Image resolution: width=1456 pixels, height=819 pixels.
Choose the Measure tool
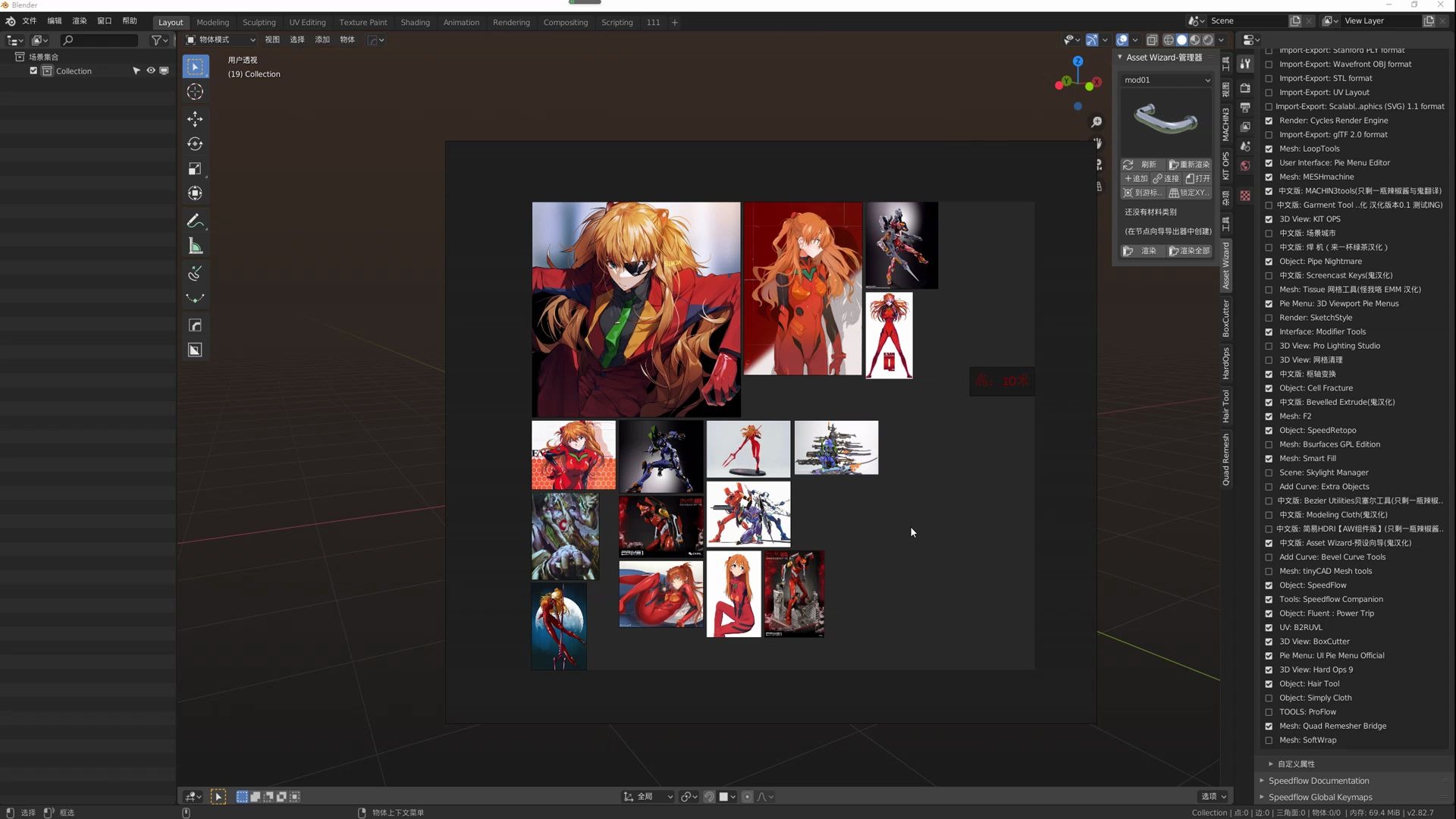pos(195,246)
